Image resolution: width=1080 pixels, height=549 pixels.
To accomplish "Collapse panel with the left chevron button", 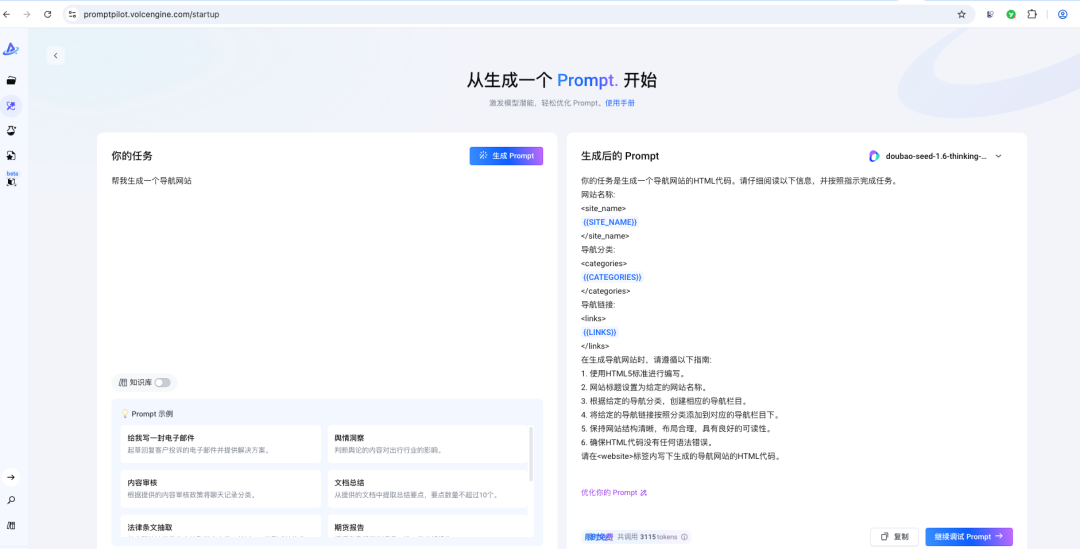I will point(55,56).
